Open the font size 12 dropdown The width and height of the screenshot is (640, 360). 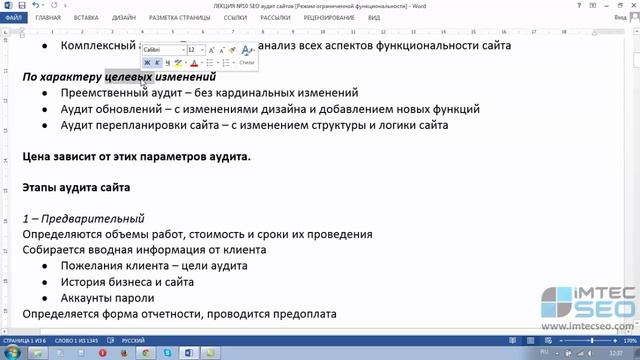[x=202, y=50]
